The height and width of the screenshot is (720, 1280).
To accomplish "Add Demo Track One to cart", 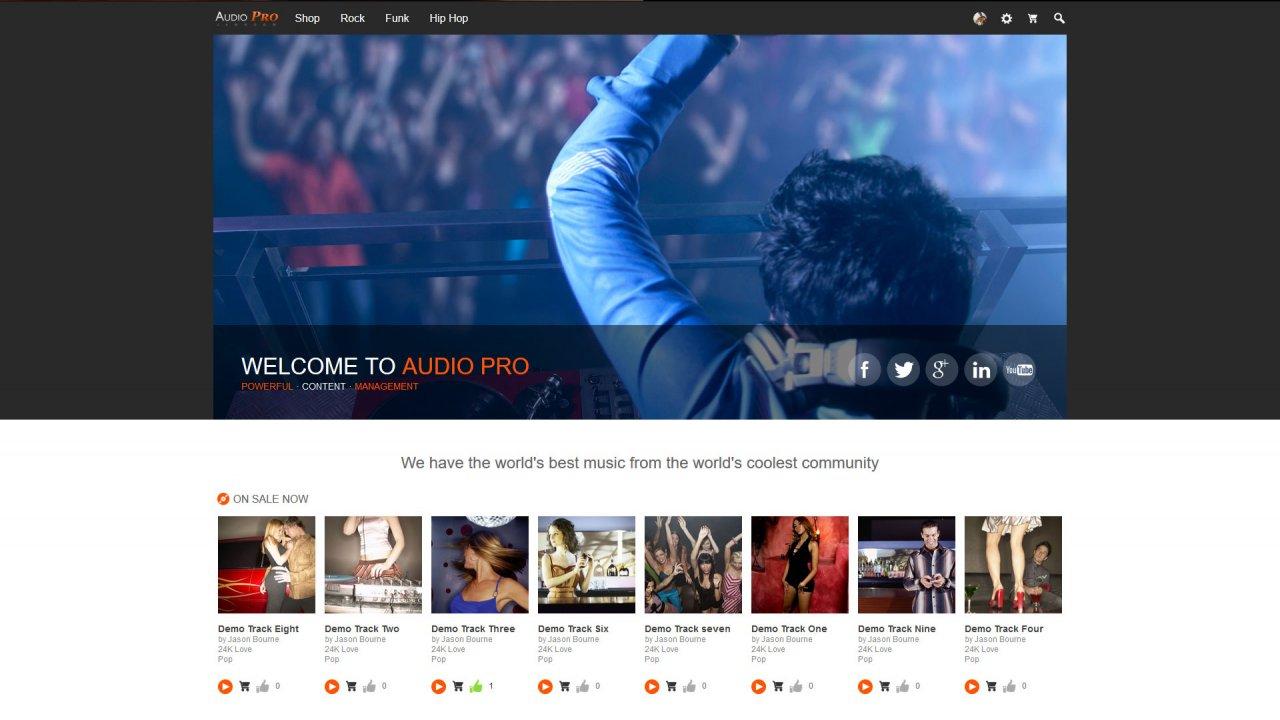I will coord(778,686).
